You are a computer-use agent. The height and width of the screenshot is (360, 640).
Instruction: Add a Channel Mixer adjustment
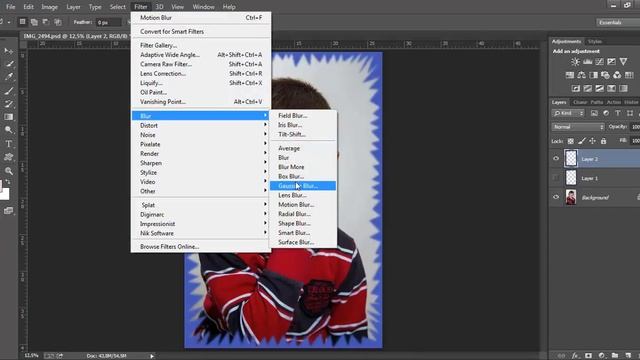pos(617,75)
